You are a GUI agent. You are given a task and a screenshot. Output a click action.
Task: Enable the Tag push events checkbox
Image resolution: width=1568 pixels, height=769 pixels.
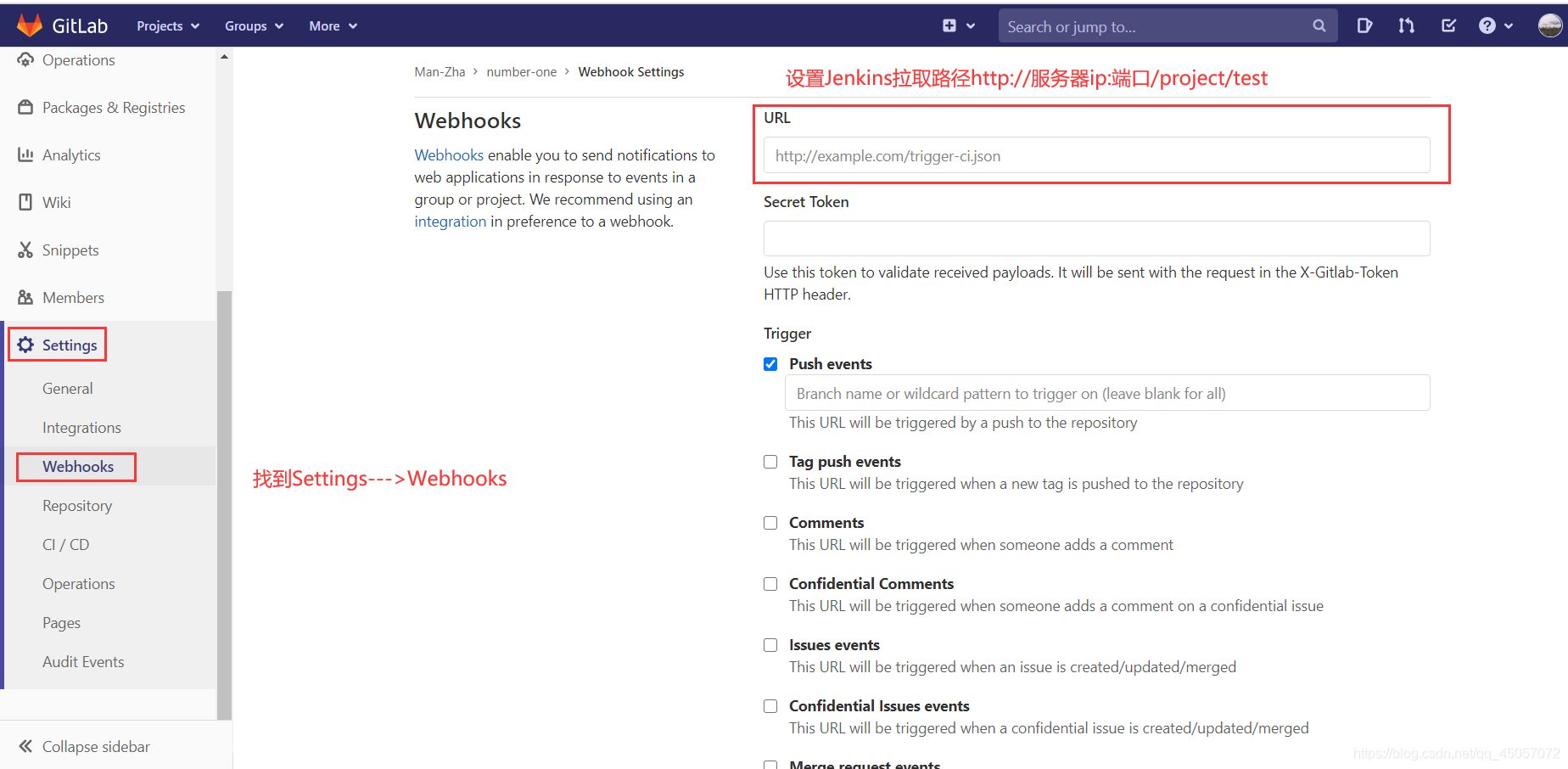770,462
